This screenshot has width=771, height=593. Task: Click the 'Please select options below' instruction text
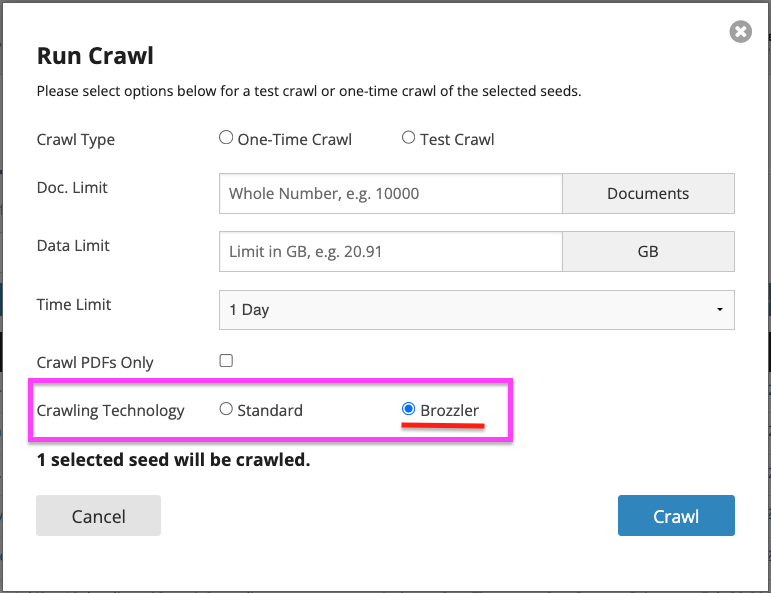(309, 91)
